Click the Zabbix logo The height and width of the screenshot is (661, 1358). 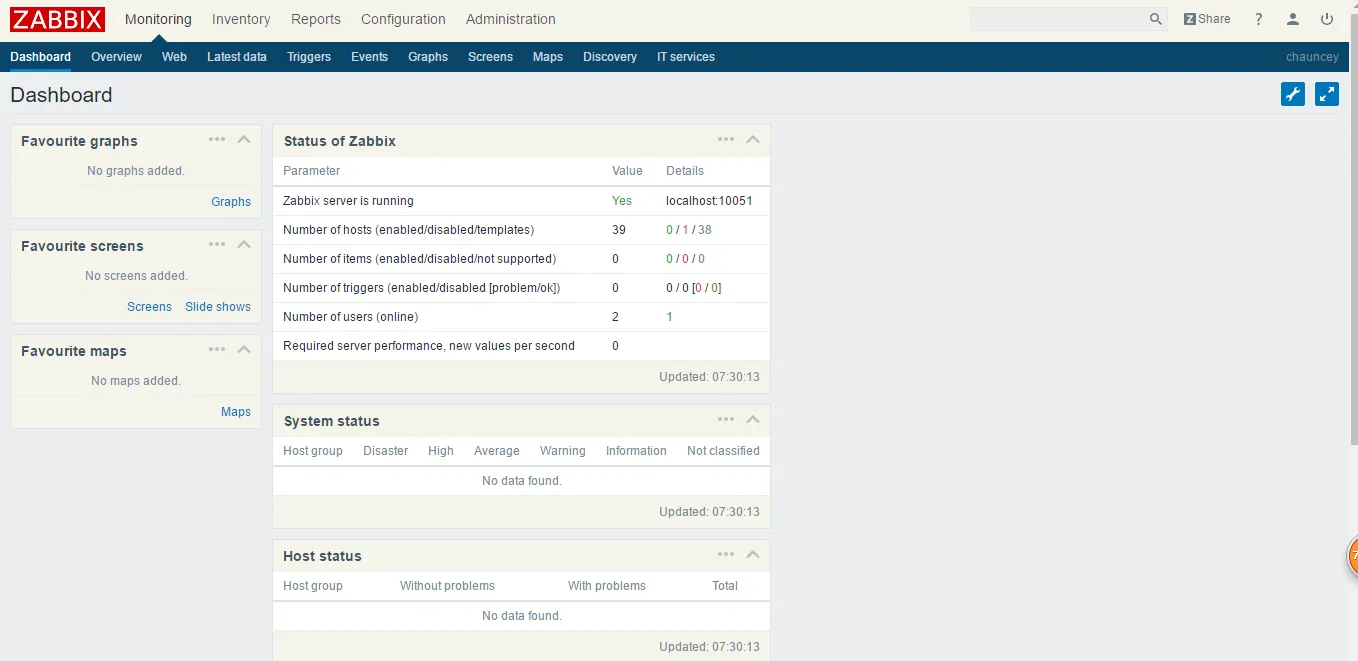pyautogui.click(x=58, y=19)
